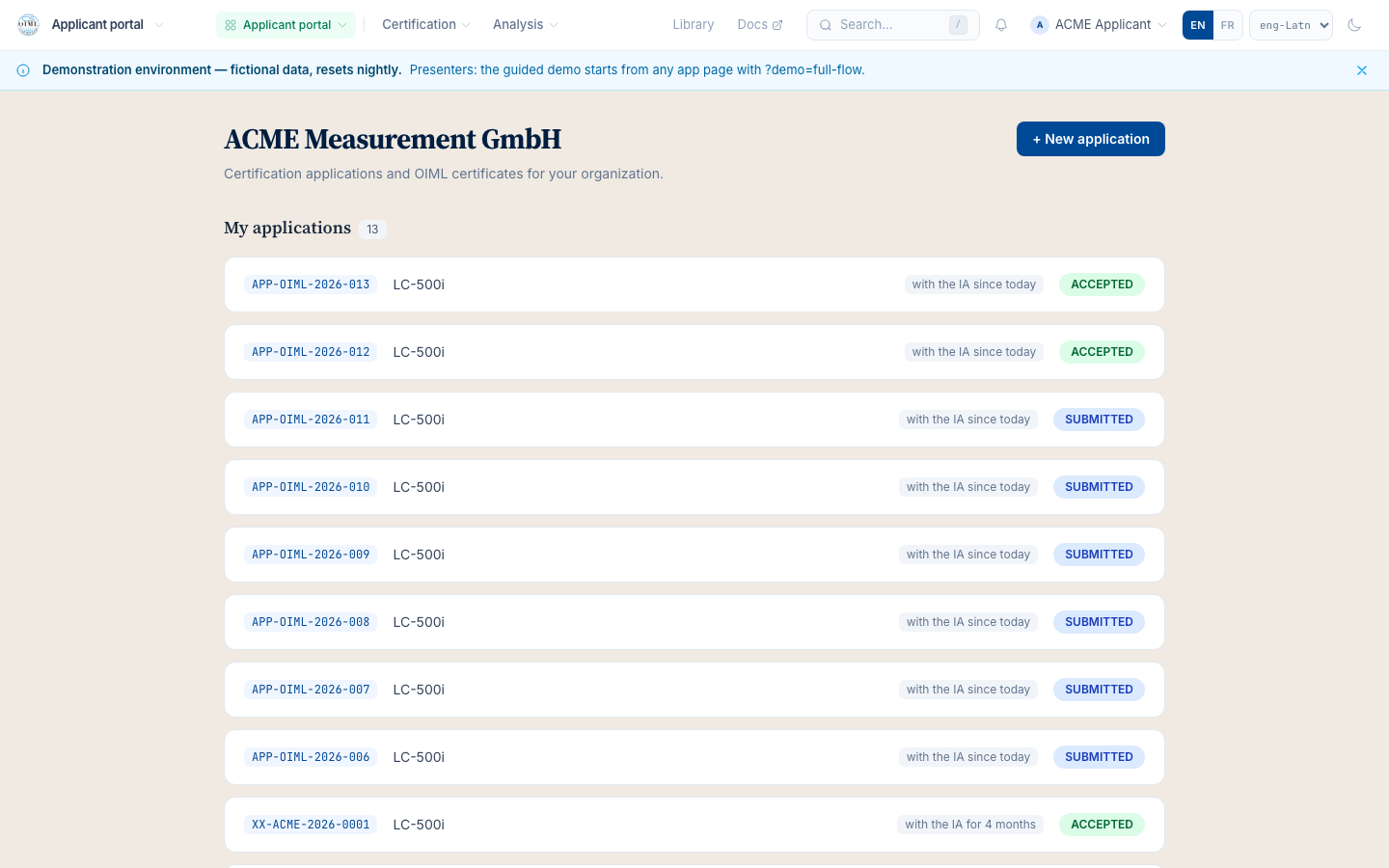Open application APP-OIML-2026-013
The image size is (1389, 868).
[x=694, y=285]
